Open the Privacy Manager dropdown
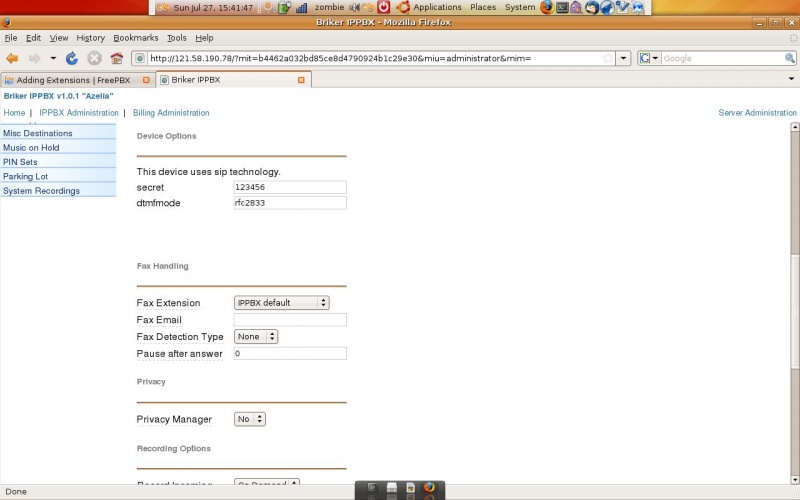Screen dimensions: 800x500 click(249, 419)
